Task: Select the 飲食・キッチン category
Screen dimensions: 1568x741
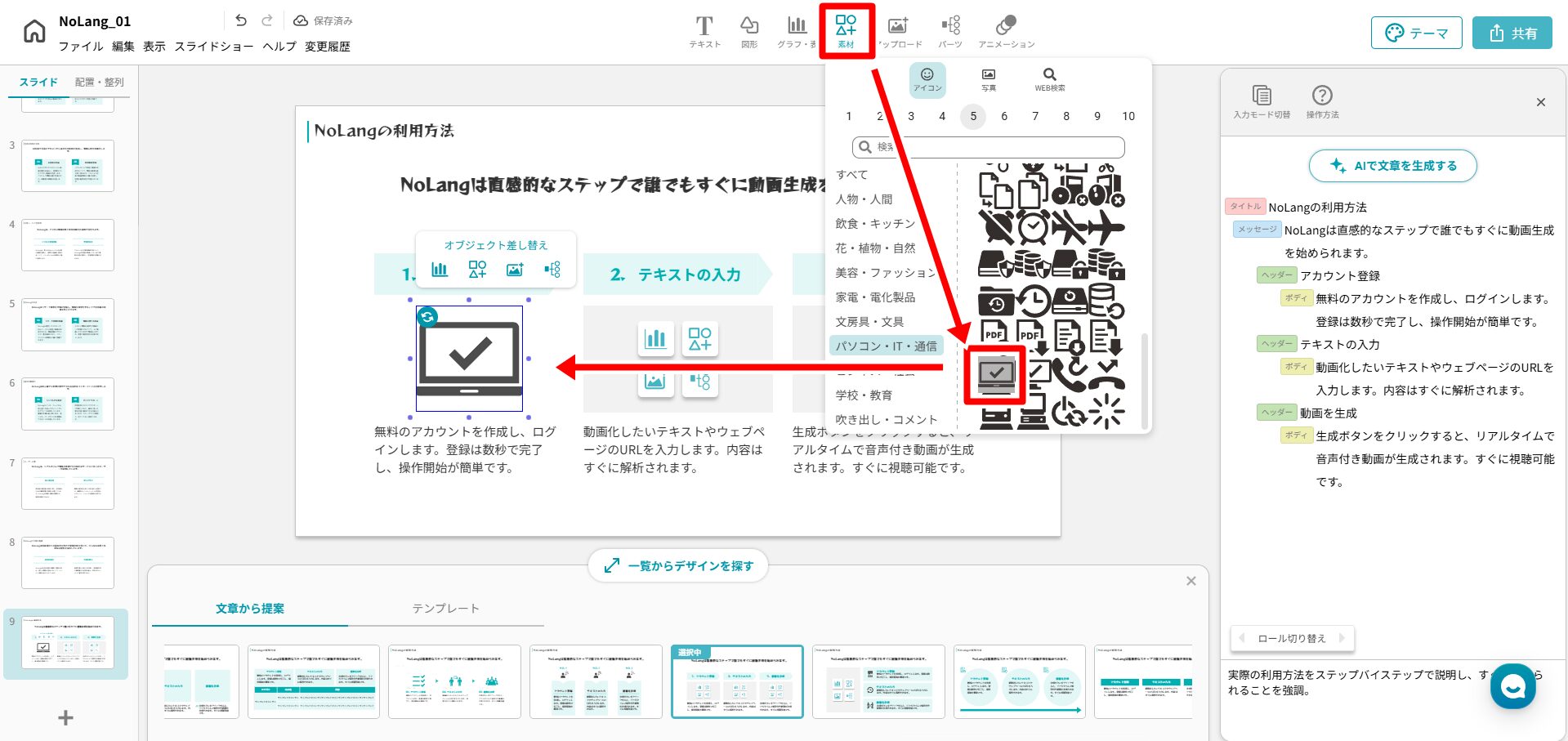Action: (x=875, y=224)
